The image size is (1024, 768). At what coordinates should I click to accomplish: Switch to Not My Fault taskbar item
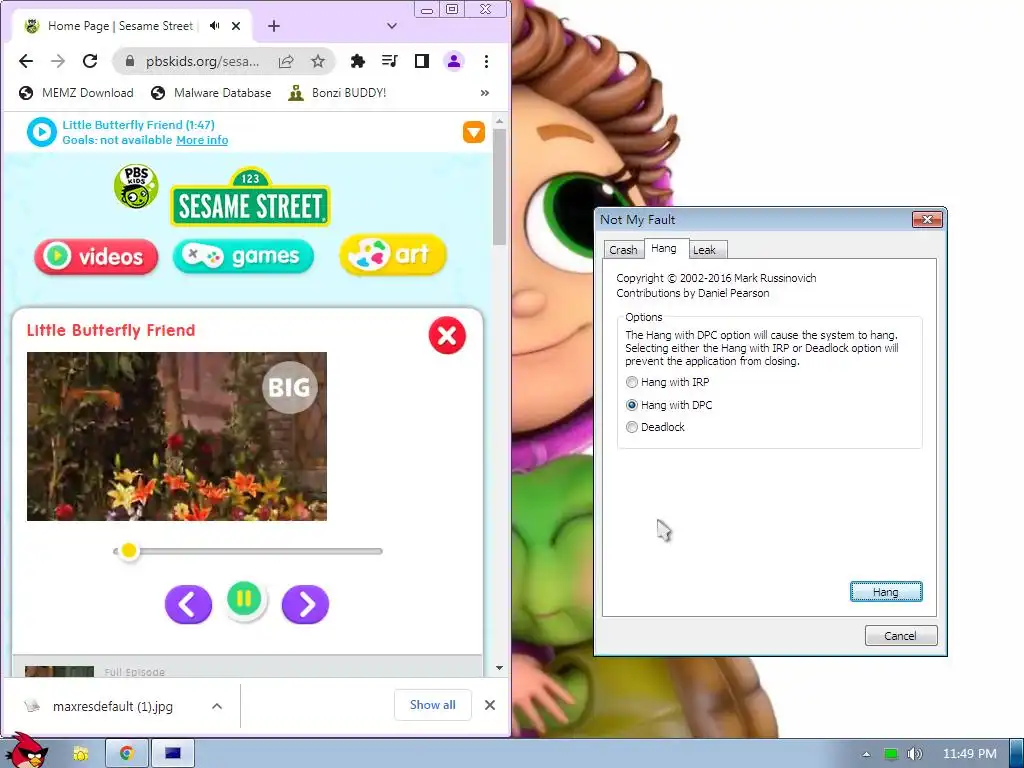(173, 754)
